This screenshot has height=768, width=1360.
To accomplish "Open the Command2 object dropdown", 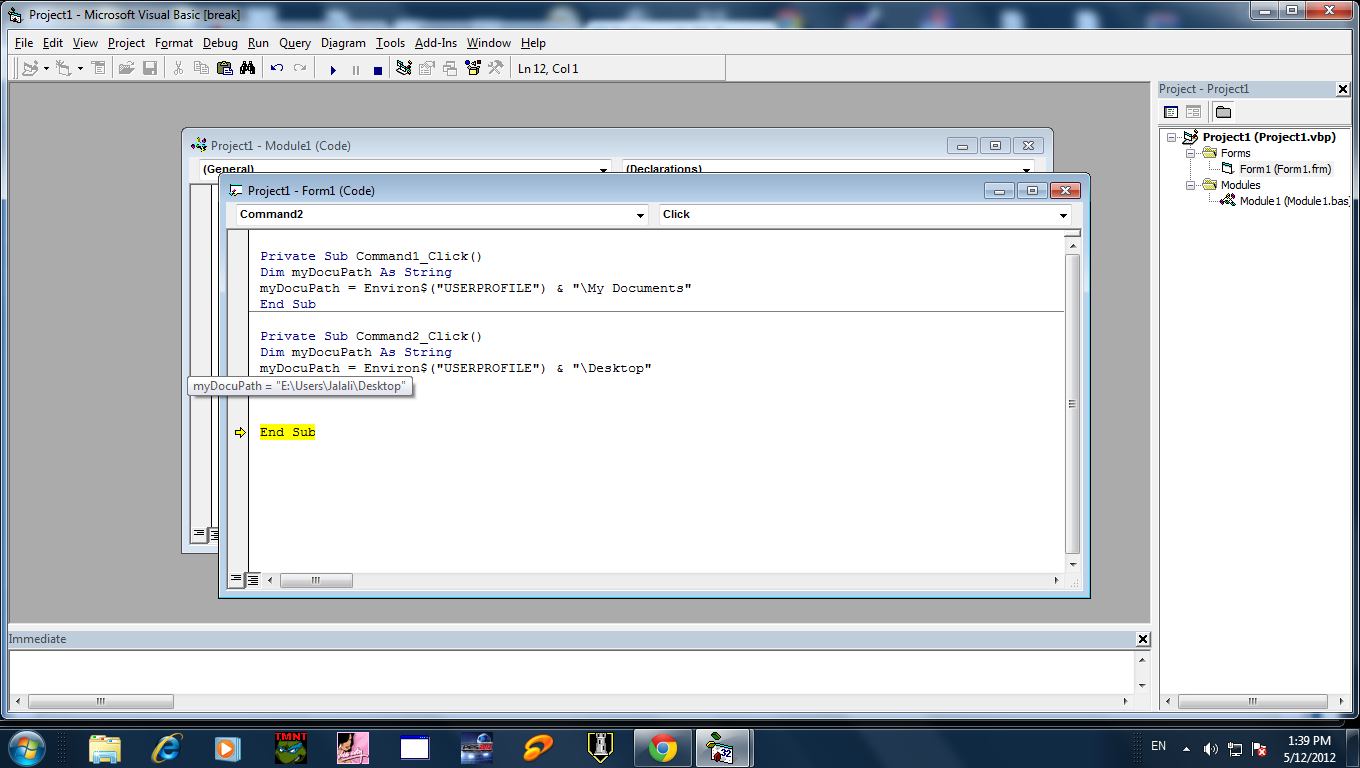I will click(x=640, y=215).
